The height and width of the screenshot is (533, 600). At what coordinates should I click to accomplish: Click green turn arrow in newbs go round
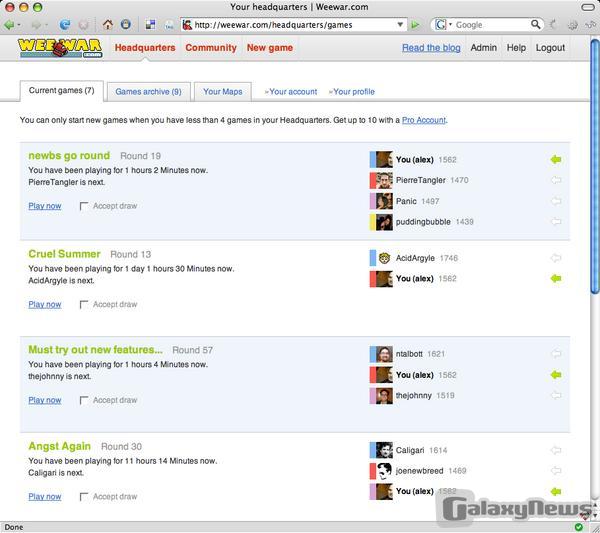click(556, 160)
